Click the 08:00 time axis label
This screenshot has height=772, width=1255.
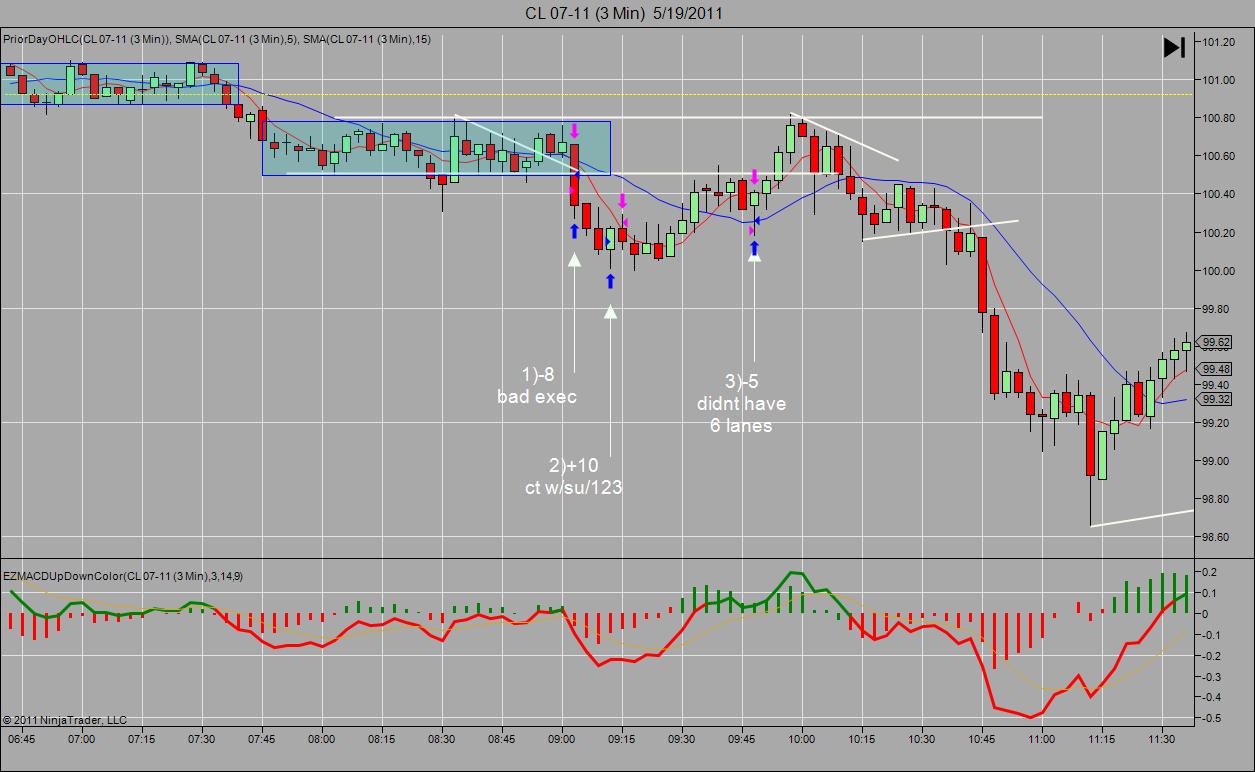pos(321,739)
